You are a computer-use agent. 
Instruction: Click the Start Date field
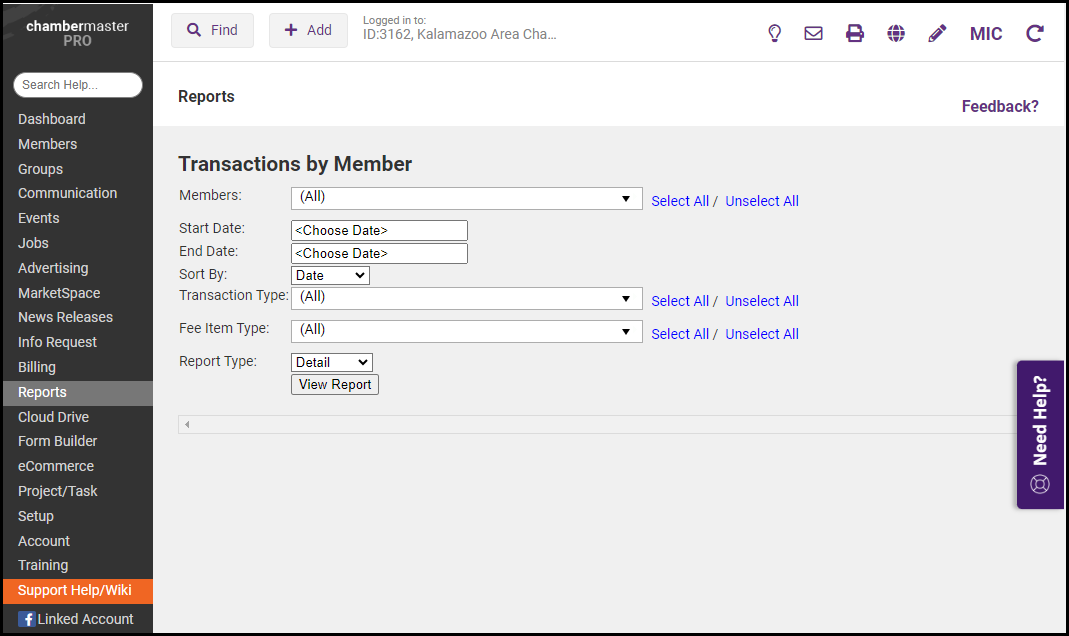pyautogui.click(x=379, y=230)
